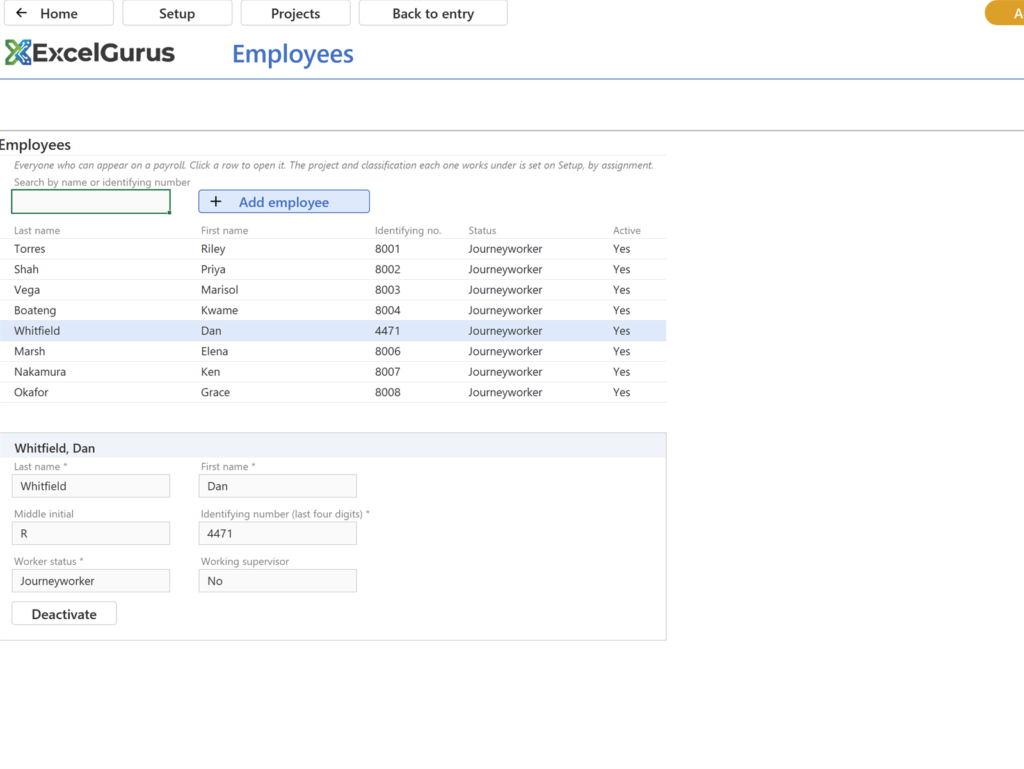
Task: Edit the First name field Dan
Action: tap(278, 486)
